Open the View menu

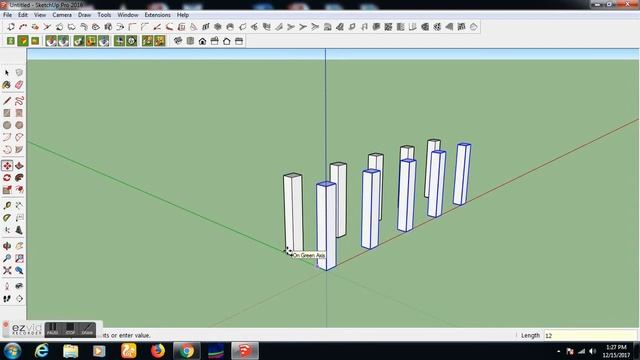tap(40, 15)
